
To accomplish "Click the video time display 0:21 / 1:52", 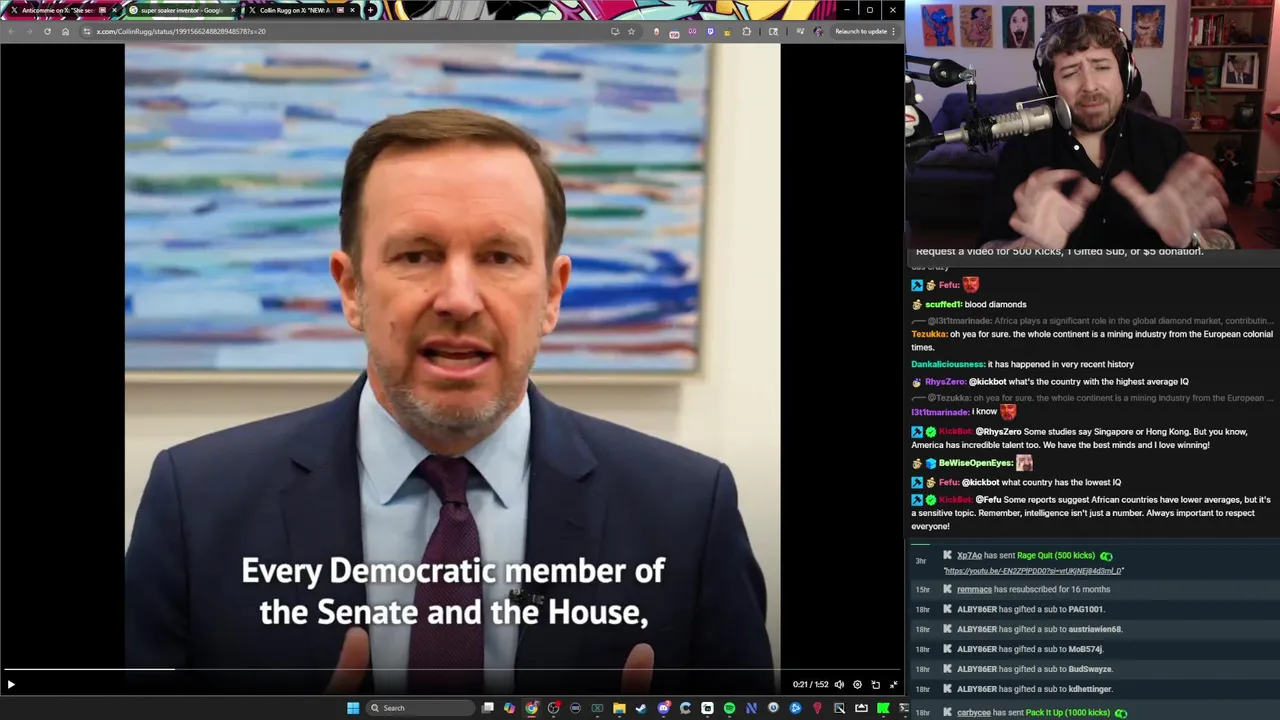I will click(811, 685).
